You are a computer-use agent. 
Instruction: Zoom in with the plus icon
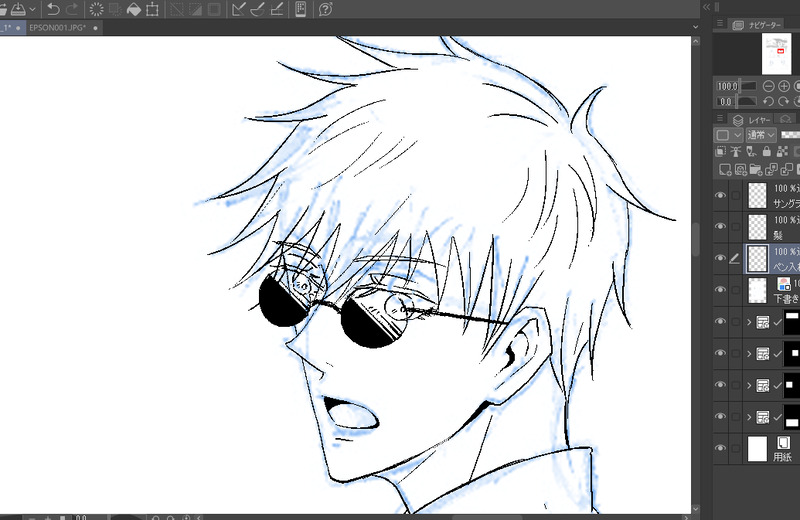coord(784,86)
